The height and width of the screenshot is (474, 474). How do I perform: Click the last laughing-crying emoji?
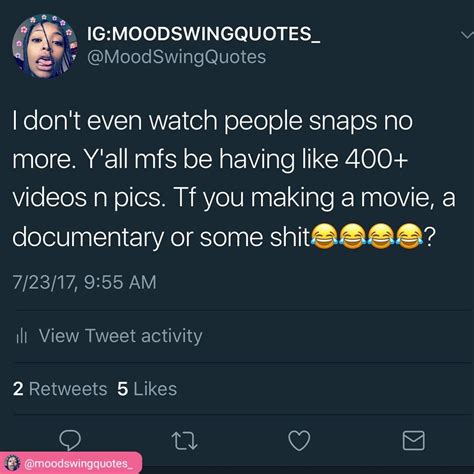pyautogui.click(x=410, y=237)
